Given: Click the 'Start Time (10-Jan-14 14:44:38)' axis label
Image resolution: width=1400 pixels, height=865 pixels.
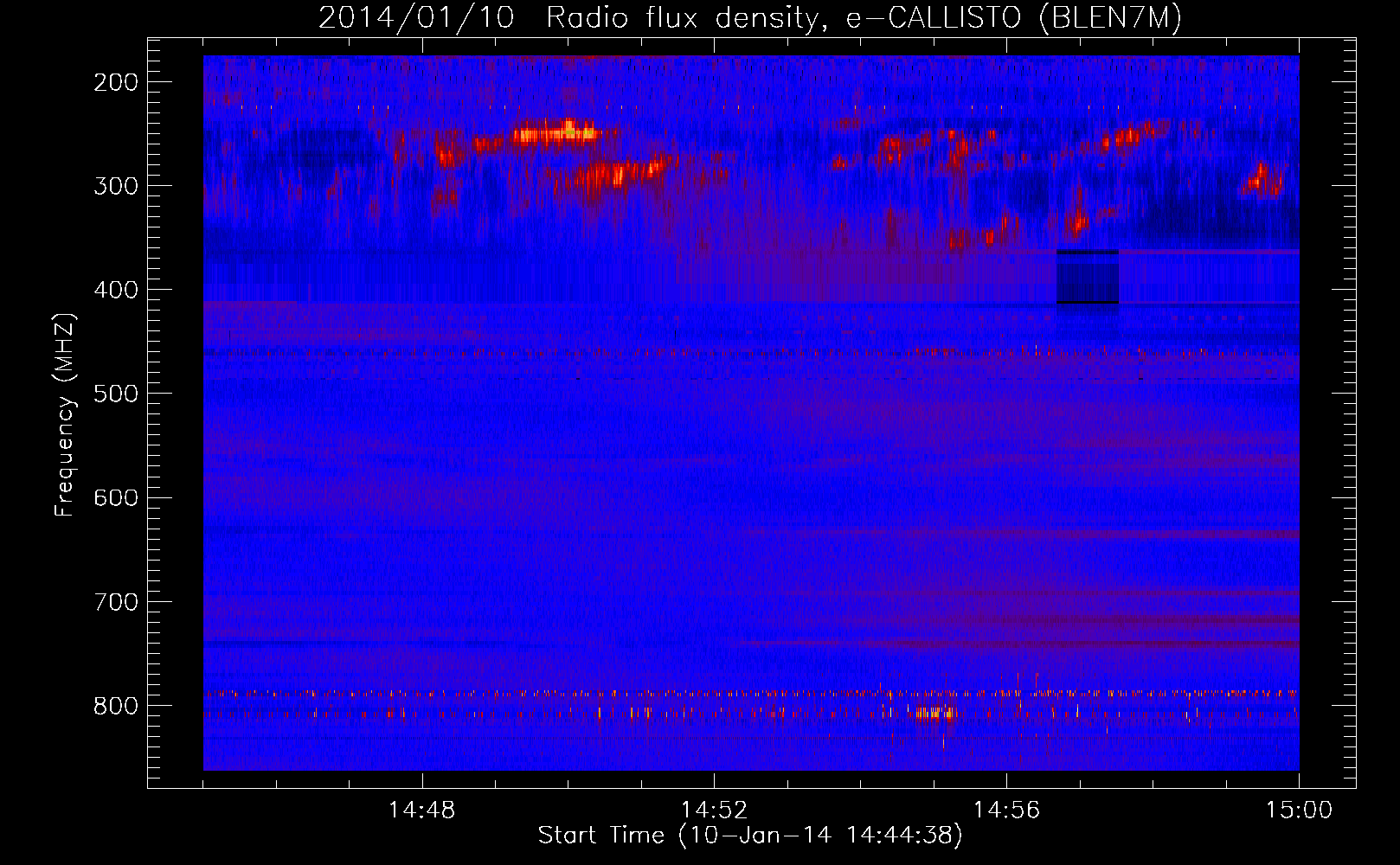Looking at the screenshot, I should click(x=750, y=836).
